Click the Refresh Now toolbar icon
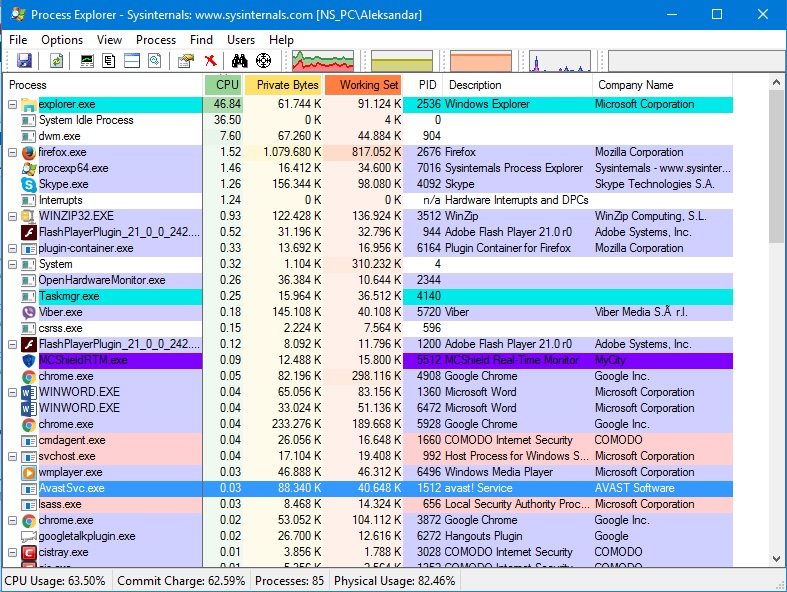This screenshot has width=787, height=592. [56, 61]
